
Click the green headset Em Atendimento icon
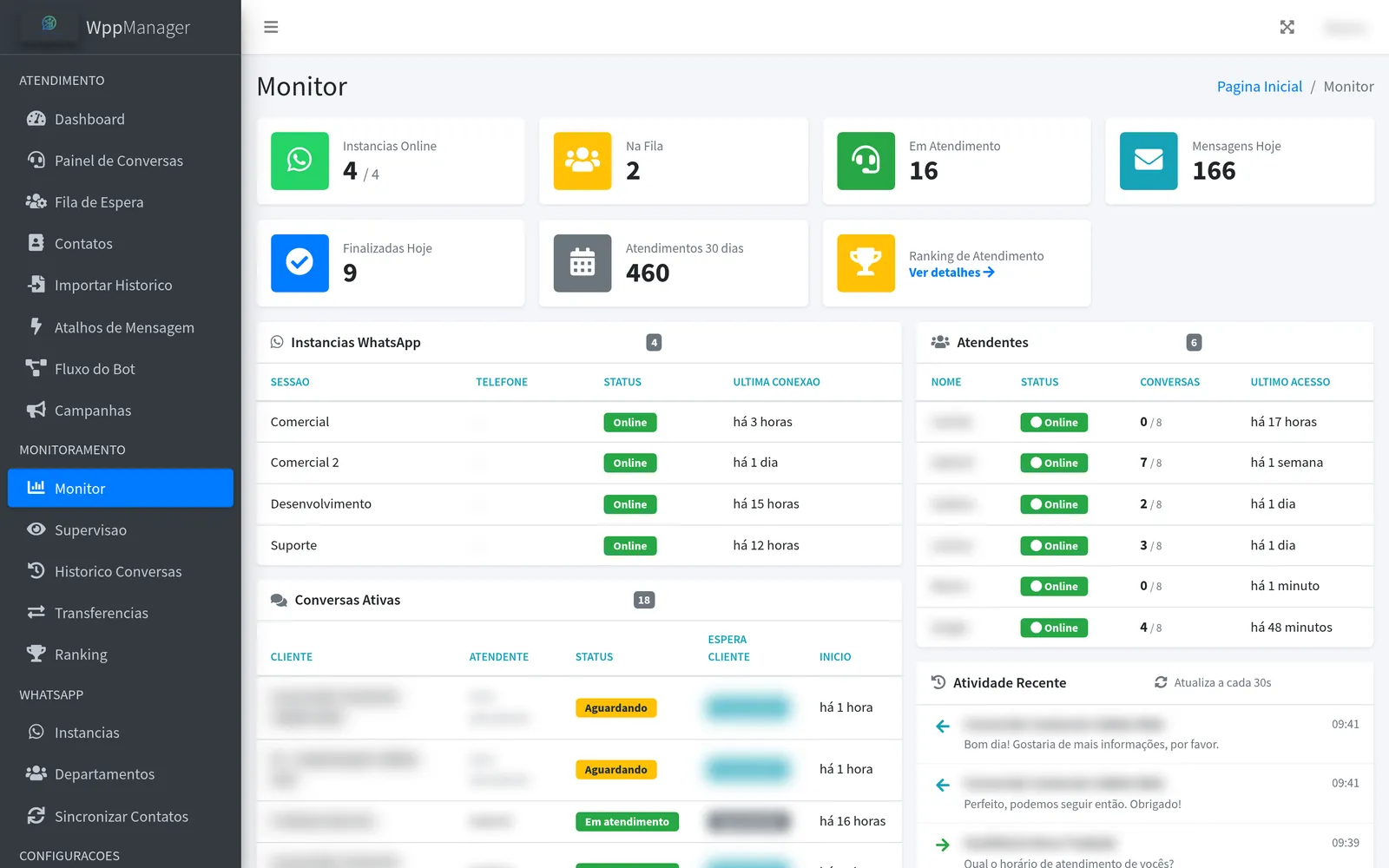coord(866,161)
